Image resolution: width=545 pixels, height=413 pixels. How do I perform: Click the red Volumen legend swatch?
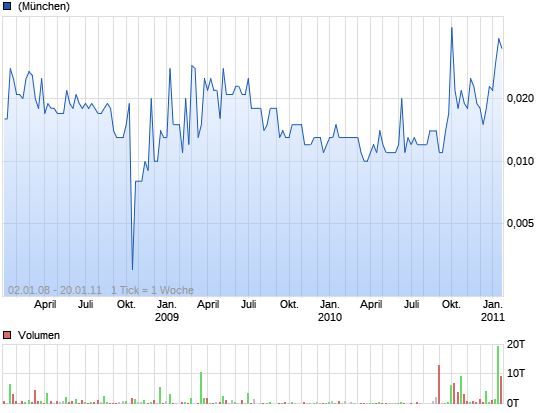[x=7, y=335]
